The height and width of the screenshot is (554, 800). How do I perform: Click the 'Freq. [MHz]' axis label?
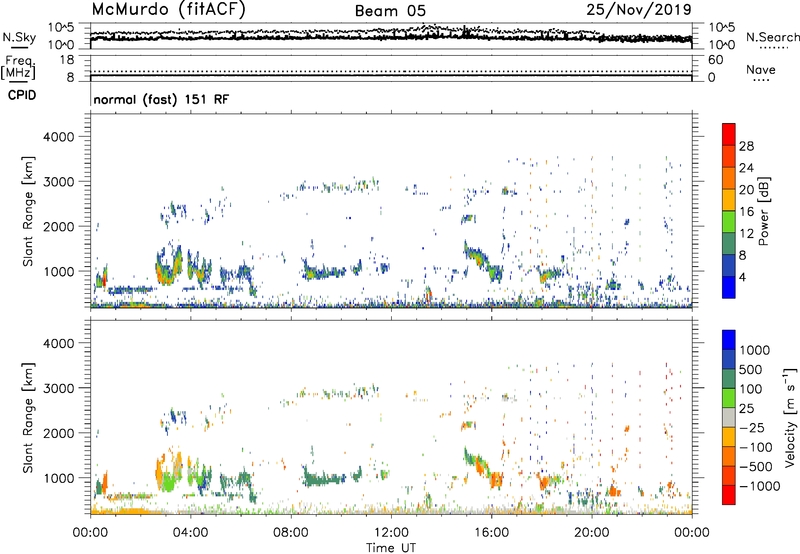click(x=19, y=68)
